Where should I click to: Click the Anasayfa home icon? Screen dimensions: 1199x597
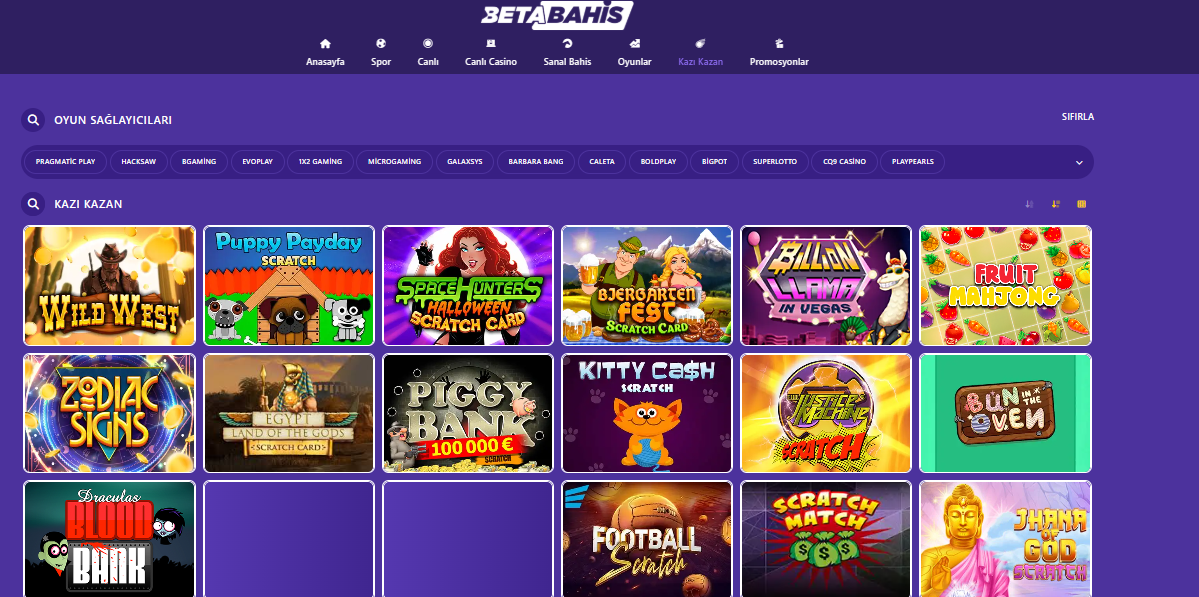[325, 44]
